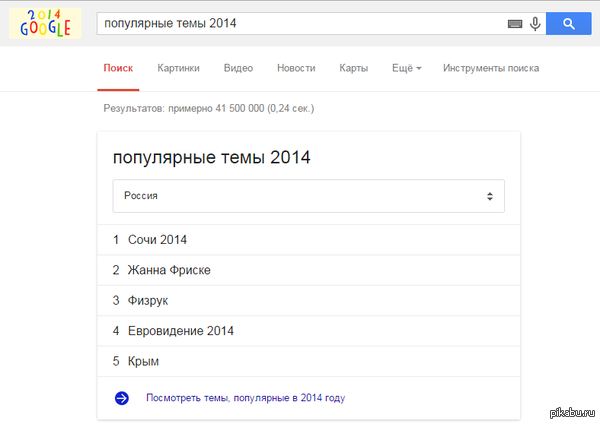Viewport: 600px width, 424px height.
Task: Click the результатов count text
Action: coord(209,109)
